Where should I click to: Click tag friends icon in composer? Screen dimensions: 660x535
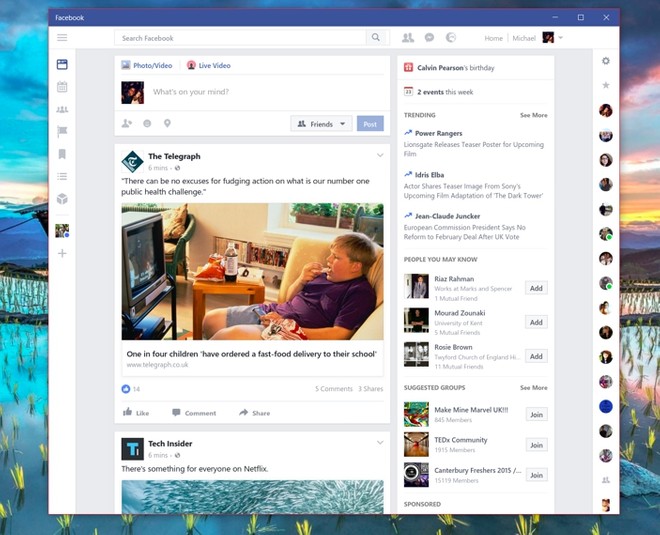point(126,123)
